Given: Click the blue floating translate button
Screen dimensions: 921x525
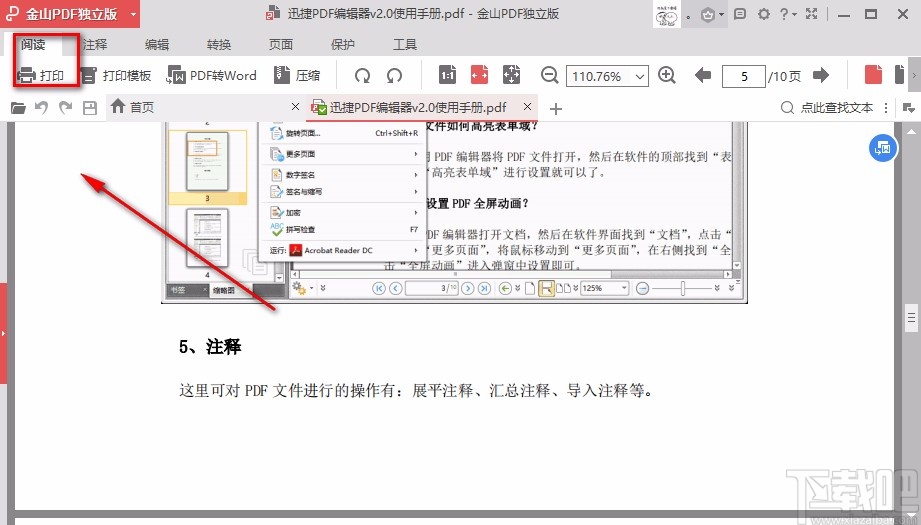Looking at the screenshot, I should click(883, 148).
